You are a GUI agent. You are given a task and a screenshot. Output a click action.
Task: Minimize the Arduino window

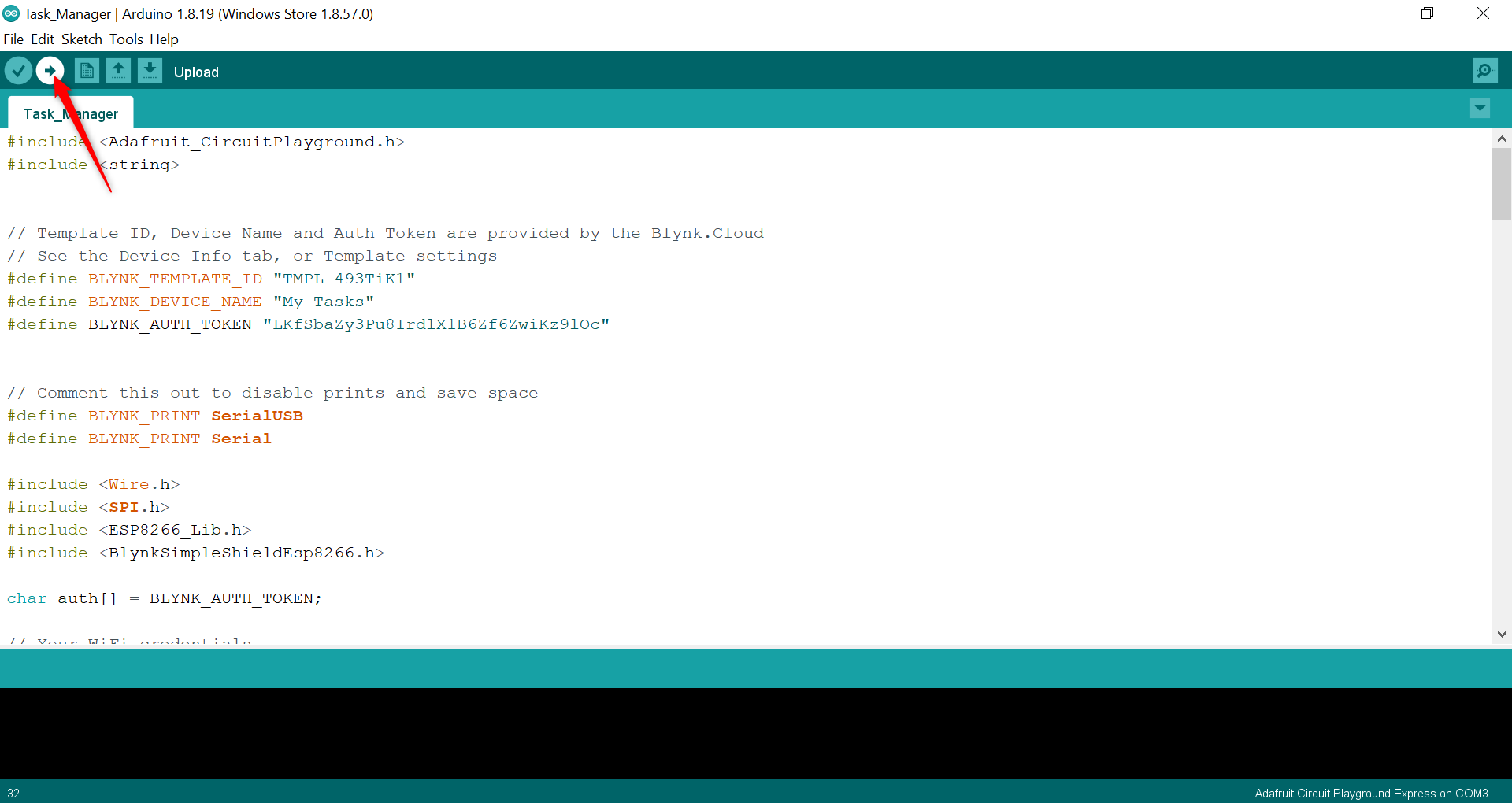coord(1373,13)
